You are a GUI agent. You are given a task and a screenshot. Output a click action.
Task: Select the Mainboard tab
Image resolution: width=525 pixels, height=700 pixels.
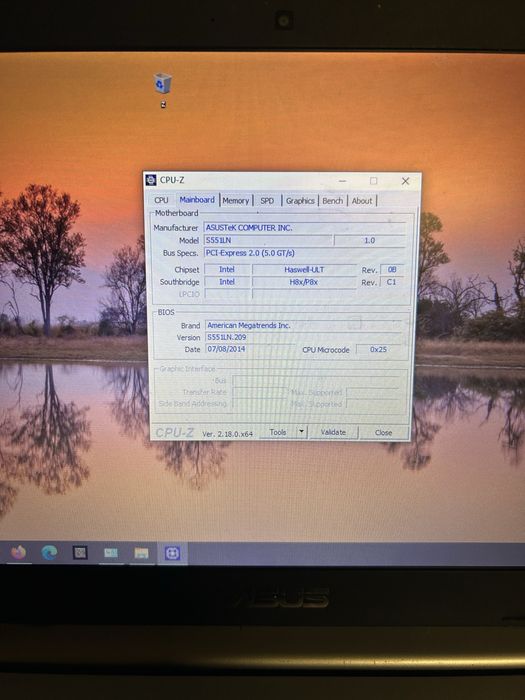(197, 200)
